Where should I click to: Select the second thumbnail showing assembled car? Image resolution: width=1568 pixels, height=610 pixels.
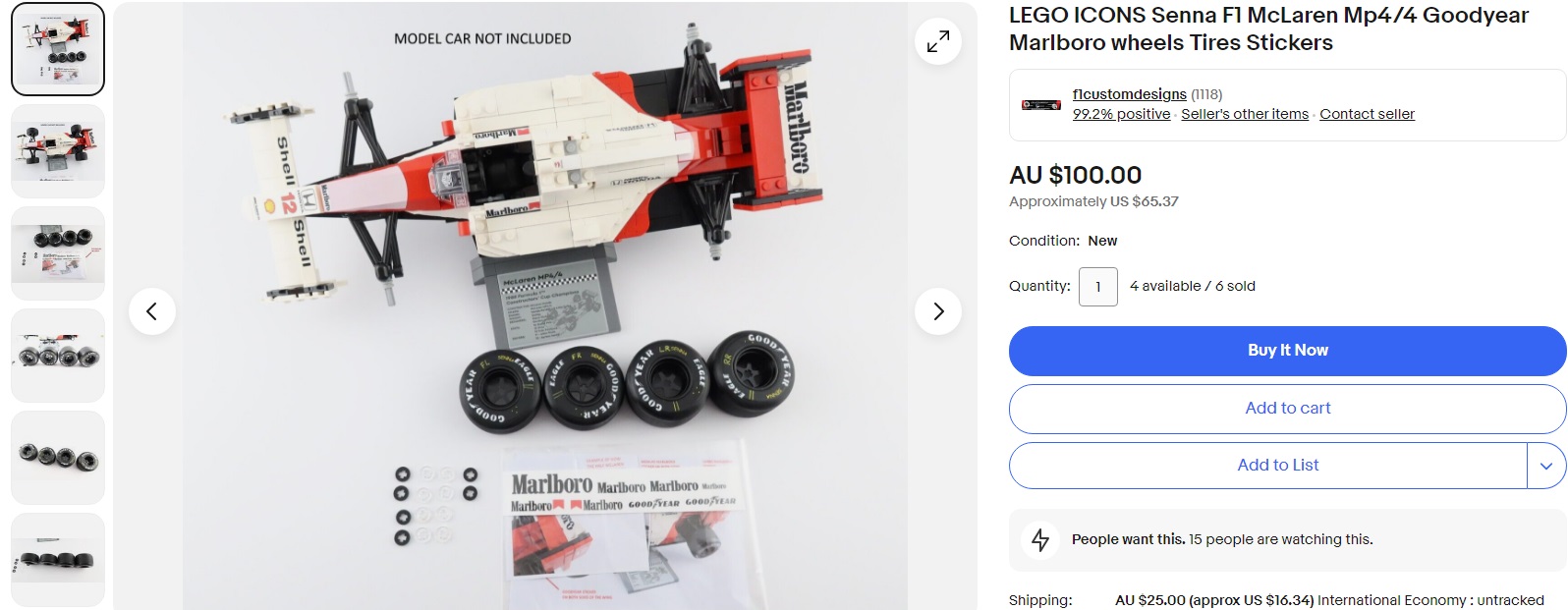click(58, 151)
